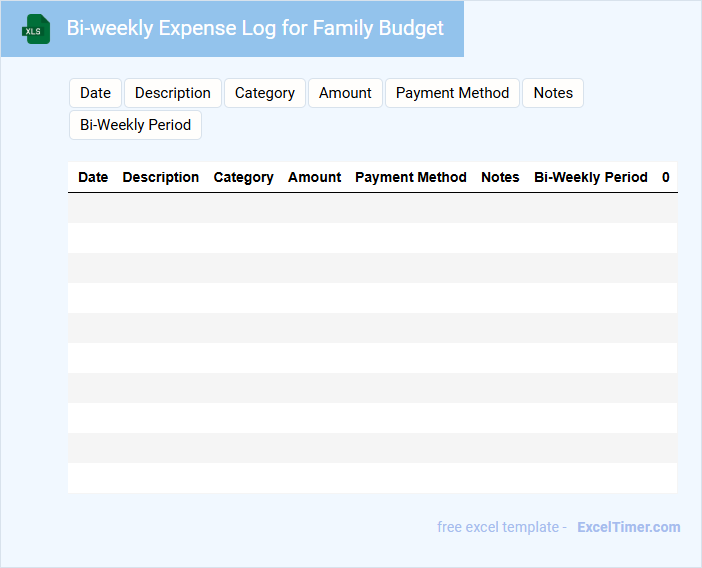Click the Description column header
Viewport: 702px width, 568px height.
161,177
